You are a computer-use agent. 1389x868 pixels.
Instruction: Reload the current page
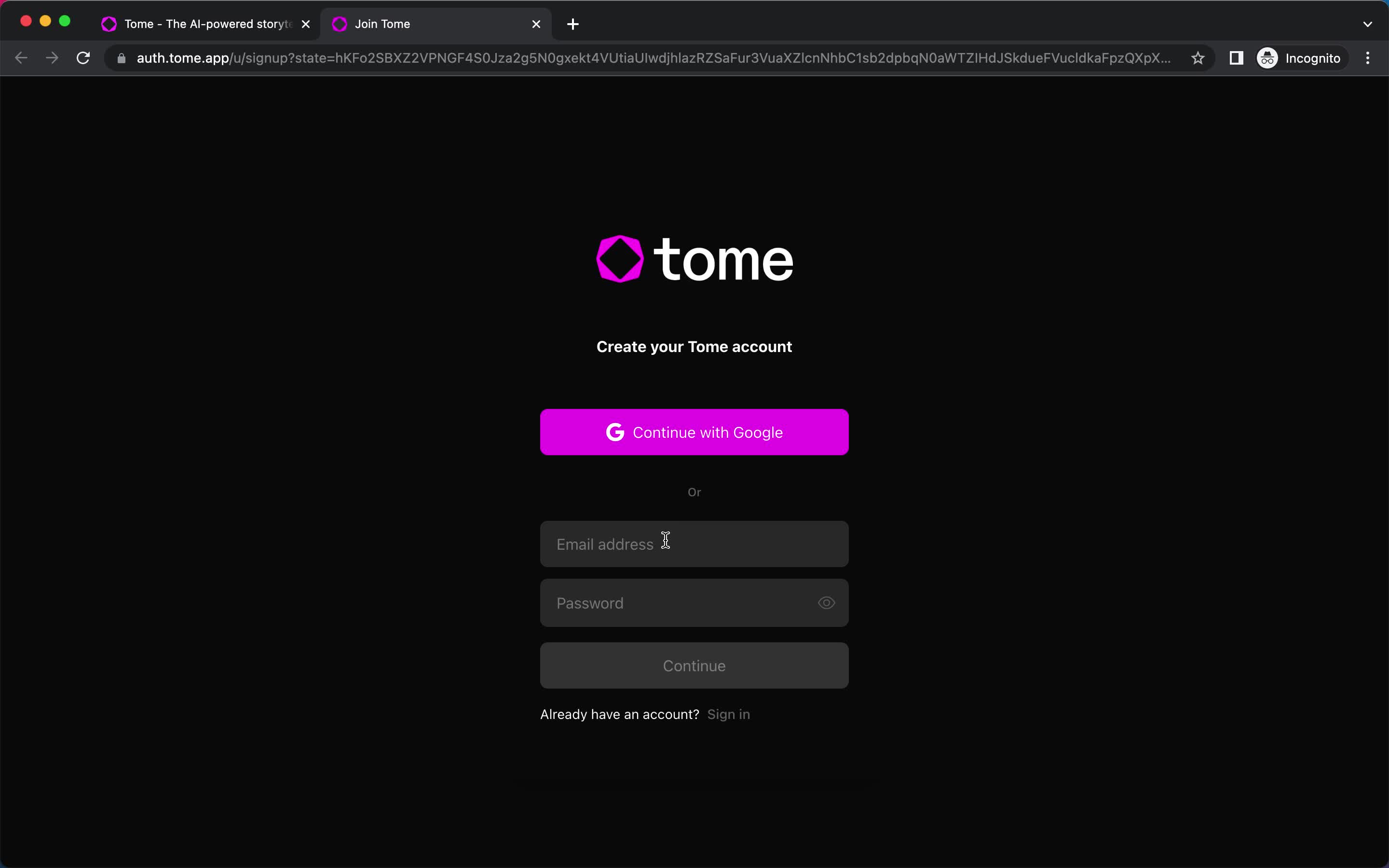point(83,58)
